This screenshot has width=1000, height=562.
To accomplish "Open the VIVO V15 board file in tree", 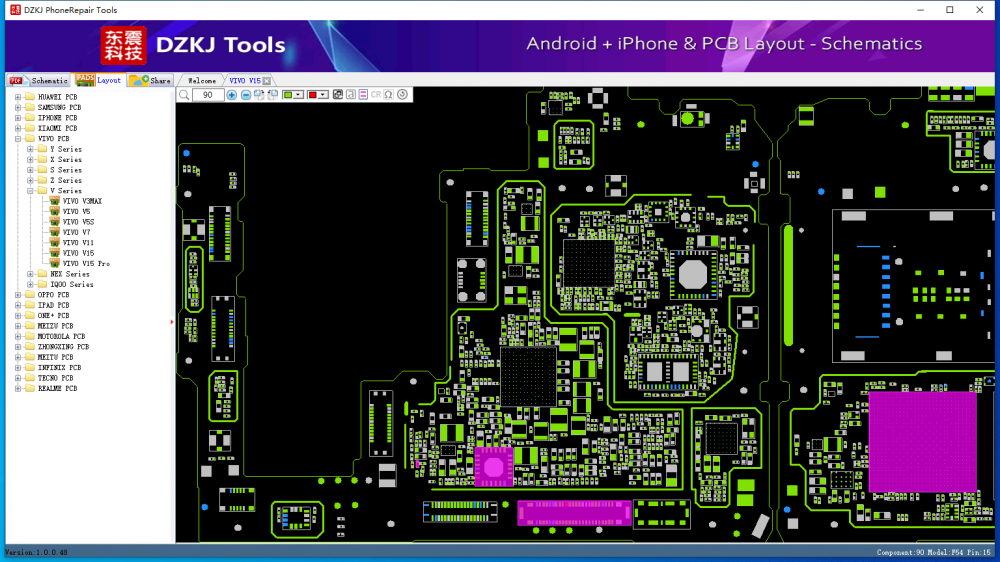I will click(78, 253).
